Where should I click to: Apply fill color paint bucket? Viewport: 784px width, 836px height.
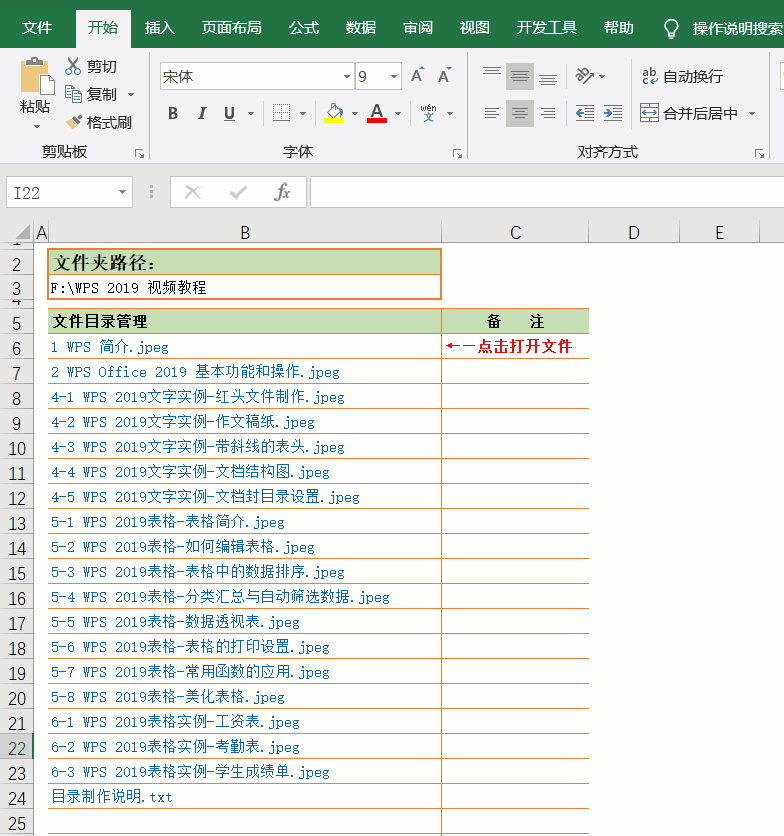334,113
